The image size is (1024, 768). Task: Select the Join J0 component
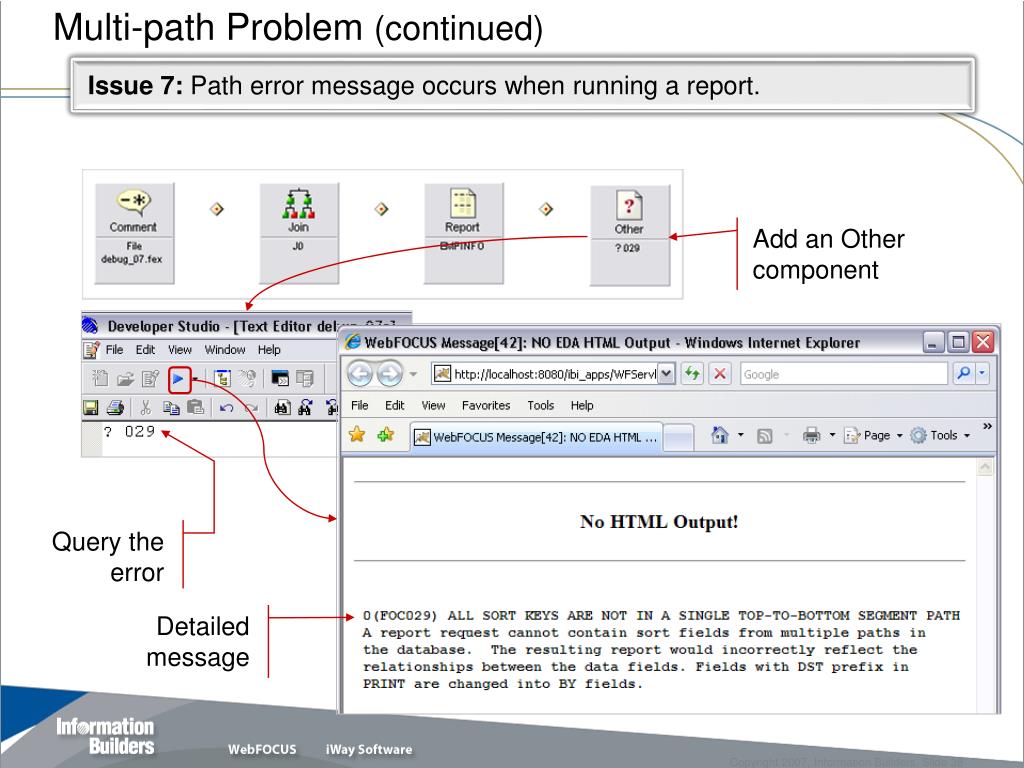(x=299, y=233)
